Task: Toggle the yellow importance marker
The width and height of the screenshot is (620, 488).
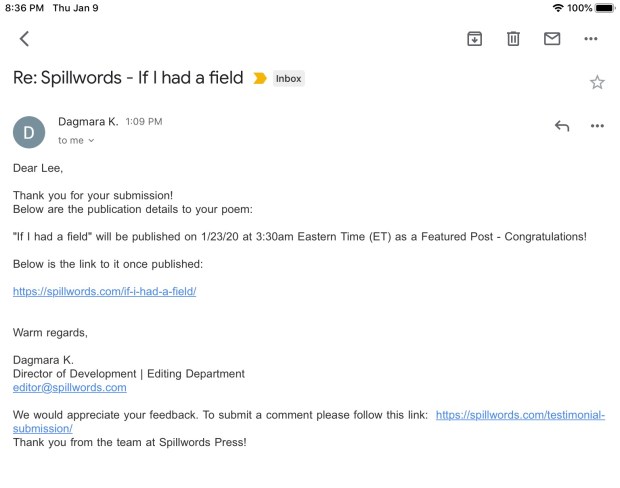Action: coord(260,78)
